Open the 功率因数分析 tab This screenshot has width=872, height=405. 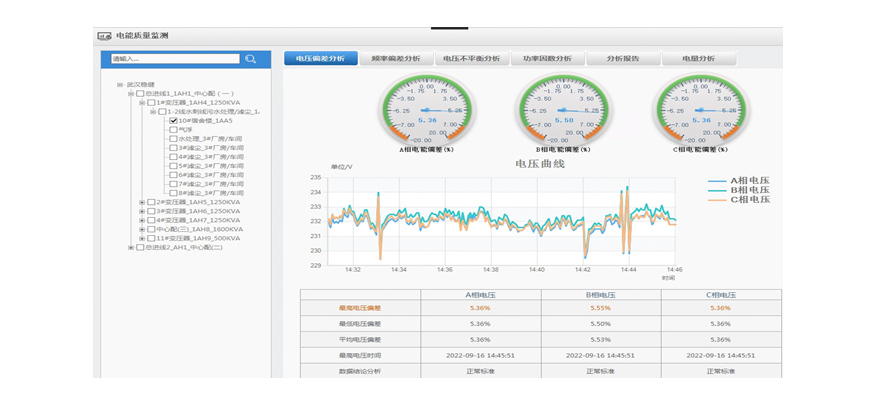(547, 59)
